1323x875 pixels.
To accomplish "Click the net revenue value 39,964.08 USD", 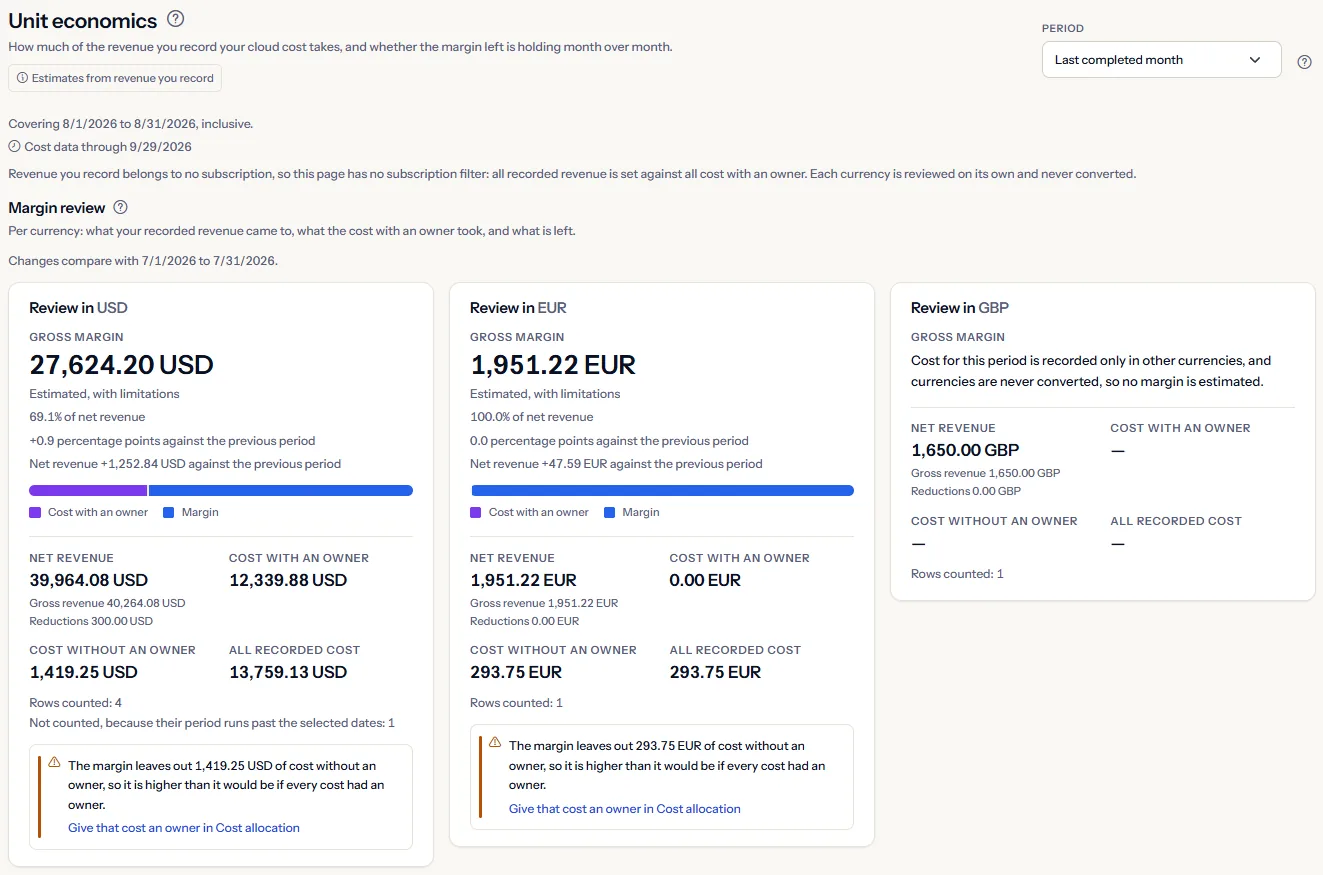I will 89,580.
